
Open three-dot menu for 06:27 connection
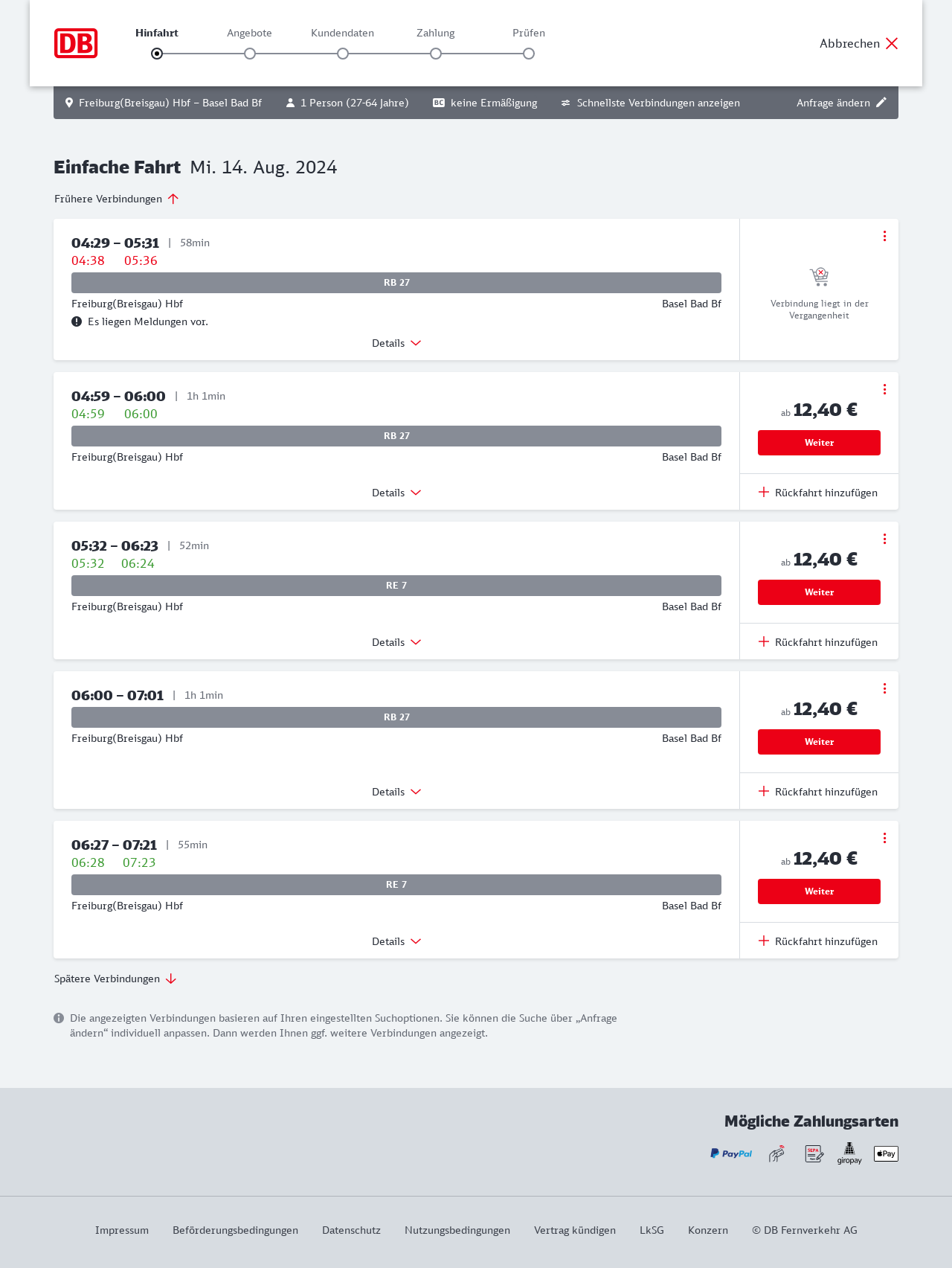point(884,838)
